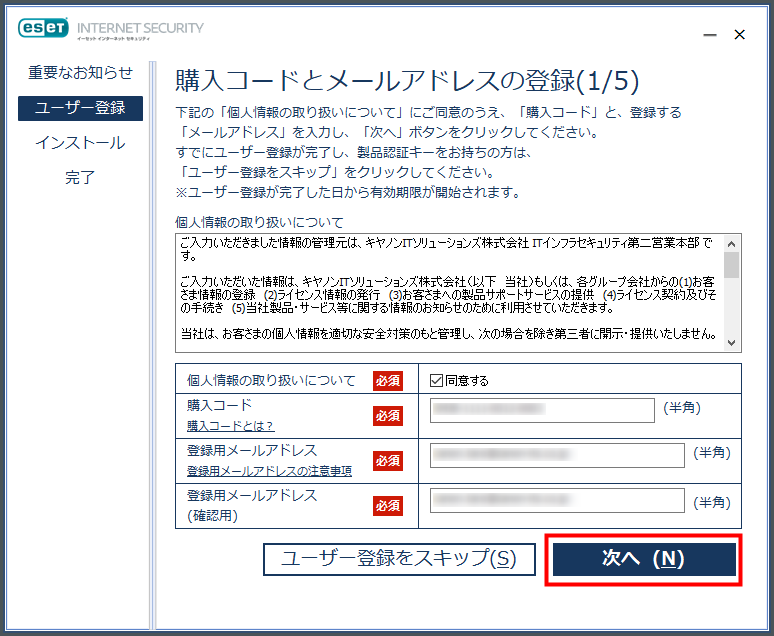Image resolution: width=774 pixels, height=636 pixels.
Task: Click scroll-down arrow of privacy text box
Action: [x=732, y=343]
